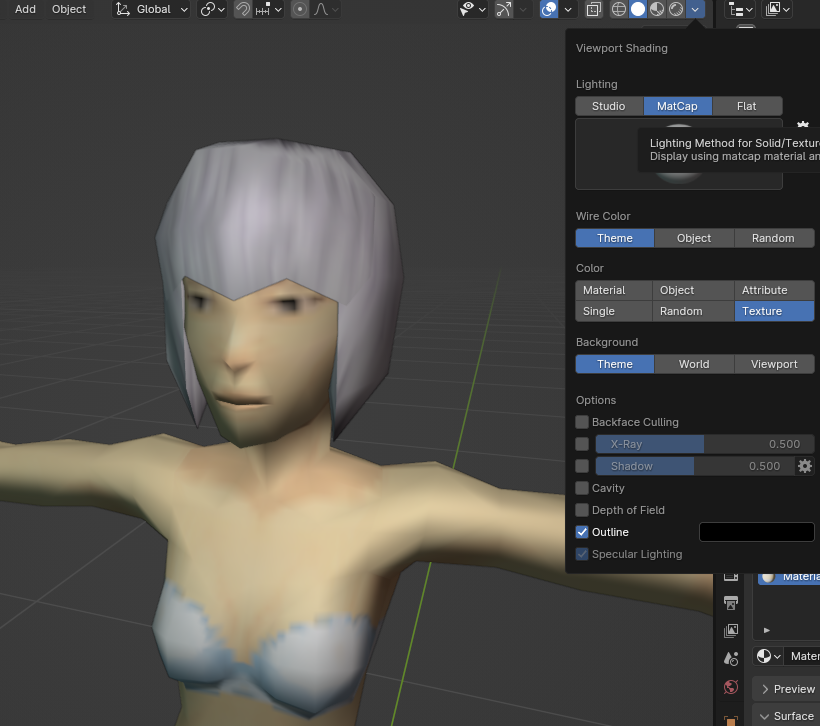The width and height of the screenshot is (820, 726).
Task: Toggle X-Ray view in header
Action: 593,9
